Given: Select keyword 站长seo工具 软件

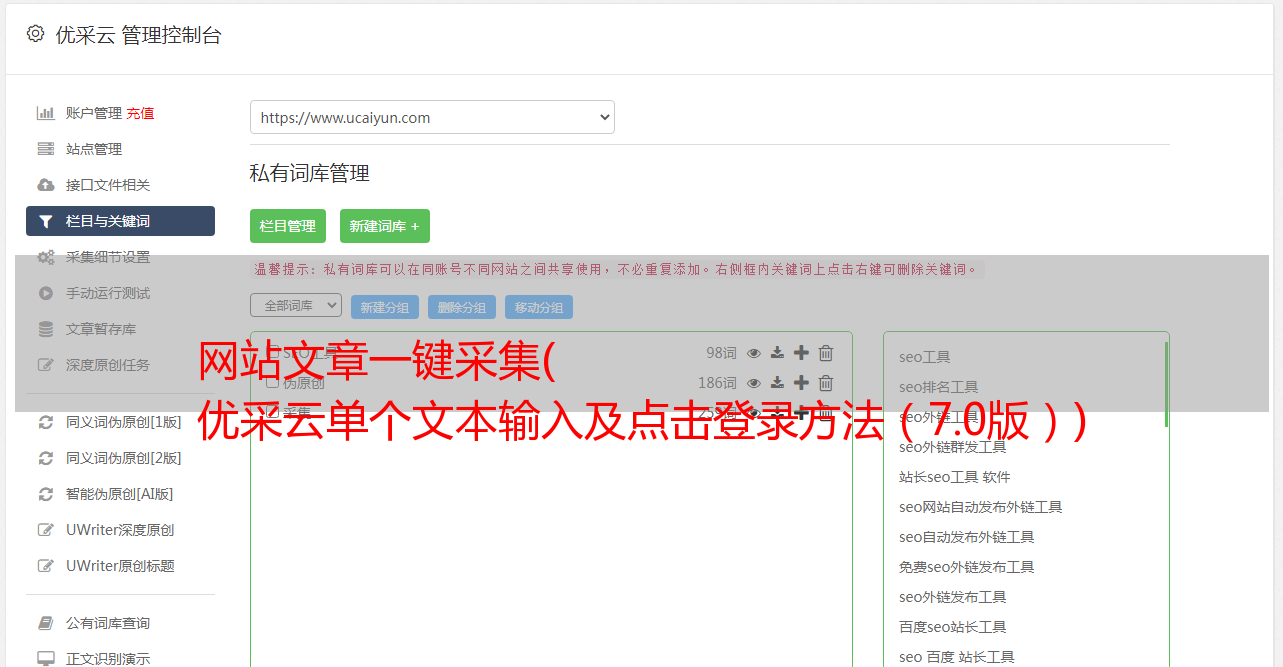Looking at the screenshot, I should tap(954, 477).
